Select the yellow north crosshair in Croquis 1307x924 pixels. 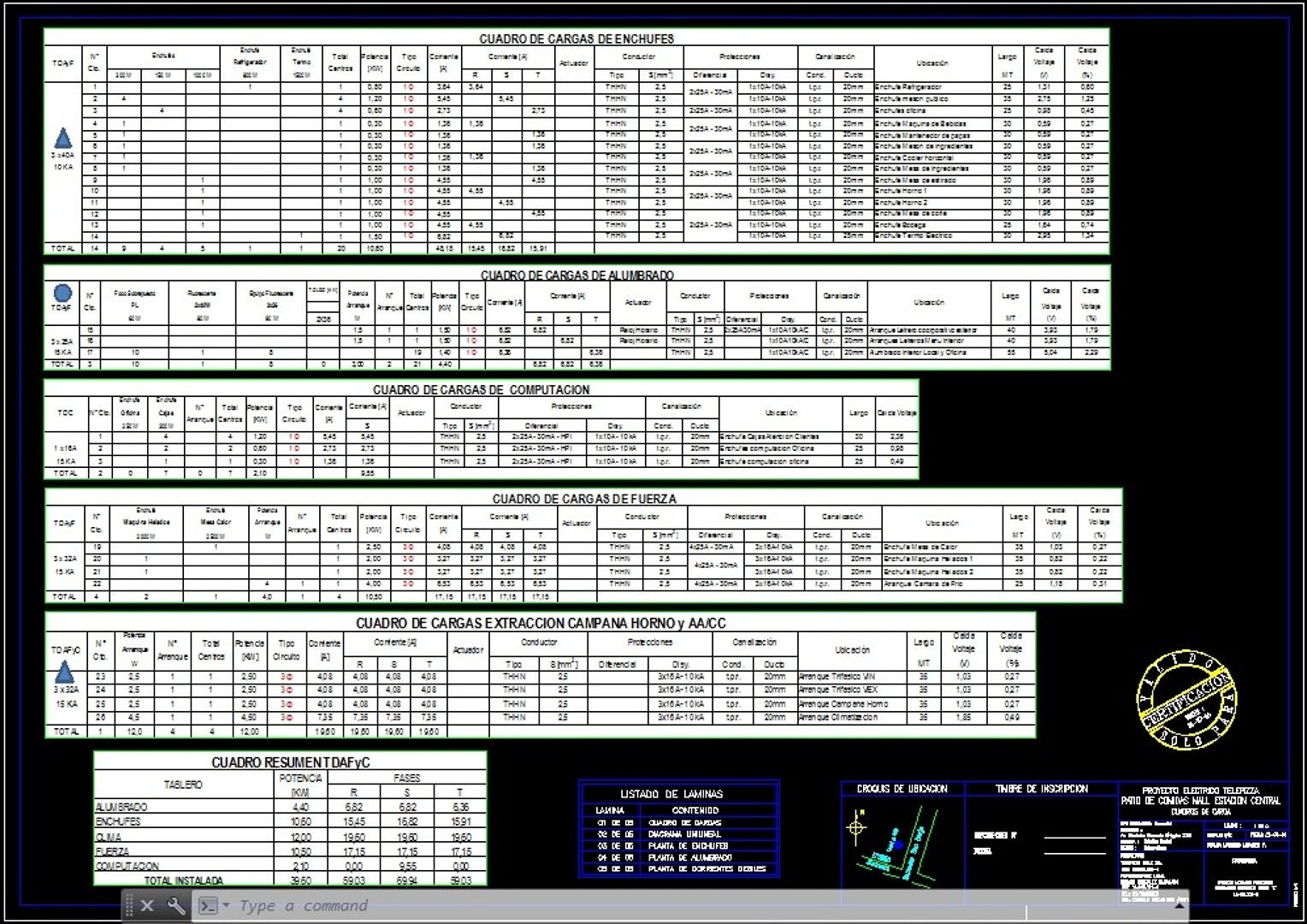855,827
